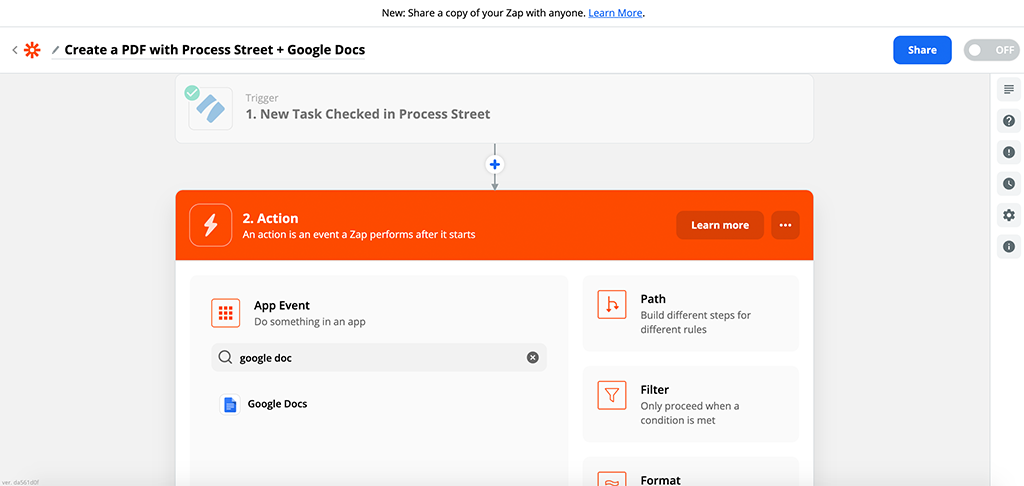Choose the Path option

[x=690, y=313]
